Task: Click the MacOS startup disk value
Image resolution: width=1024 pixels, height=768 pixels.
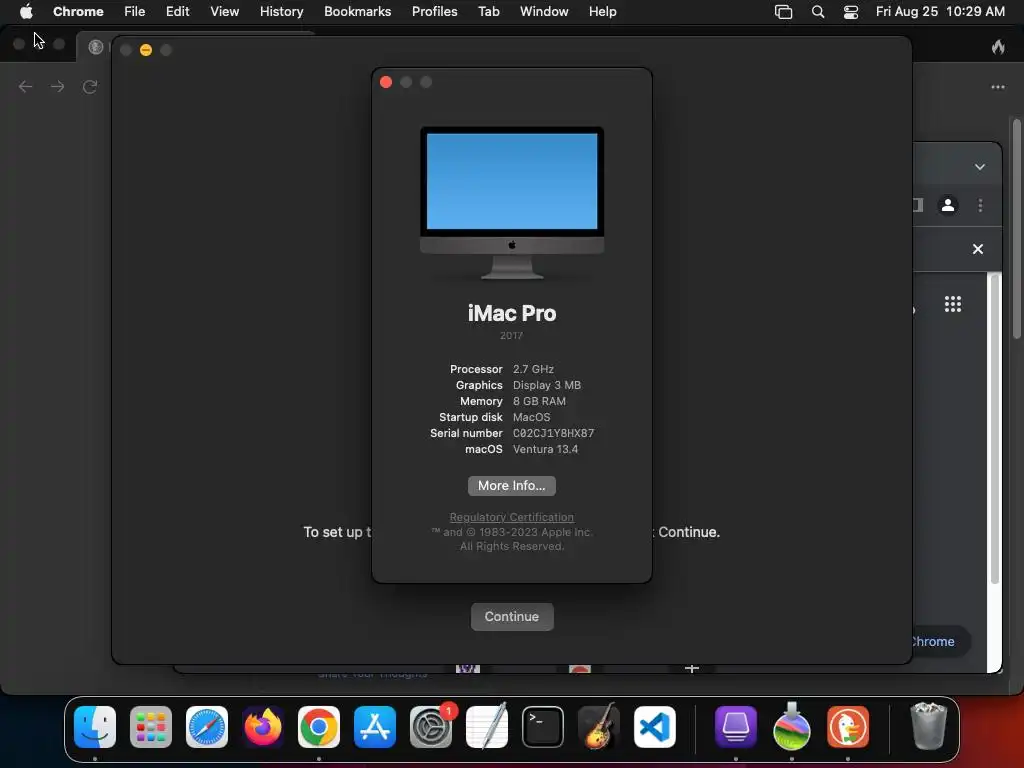Action: 532,417
